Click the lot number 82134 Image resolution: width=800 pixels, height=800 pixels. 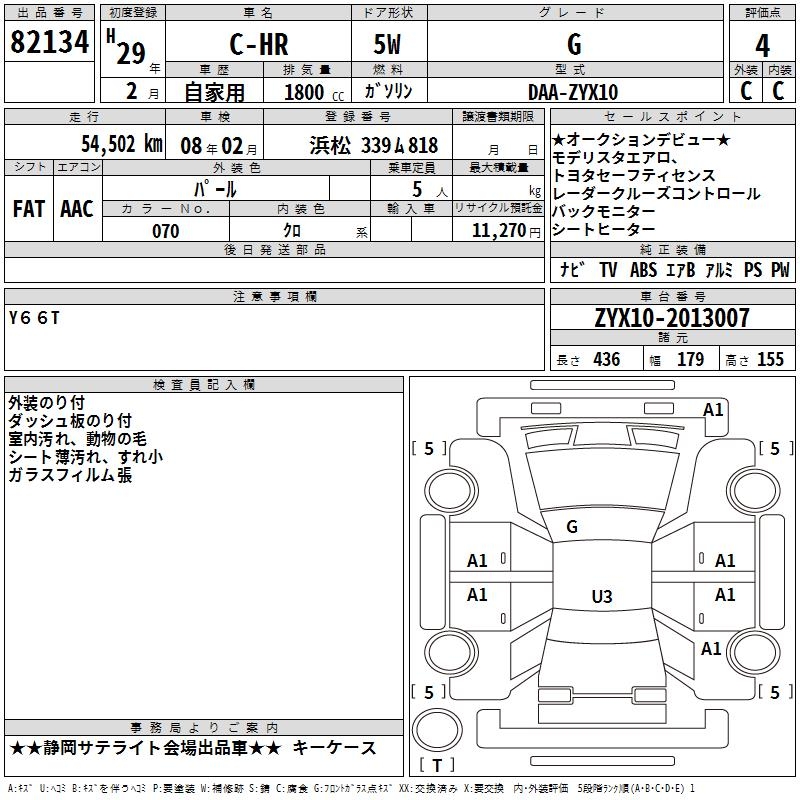point(49,42)
